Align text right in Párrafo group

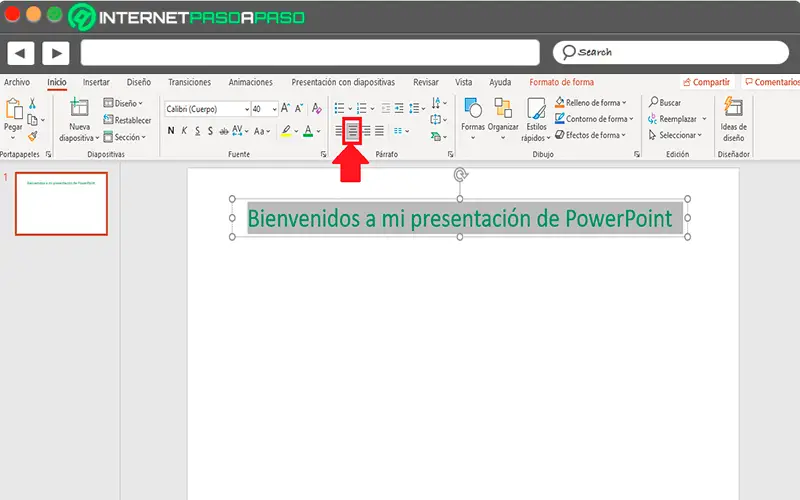tap(366, 131)
